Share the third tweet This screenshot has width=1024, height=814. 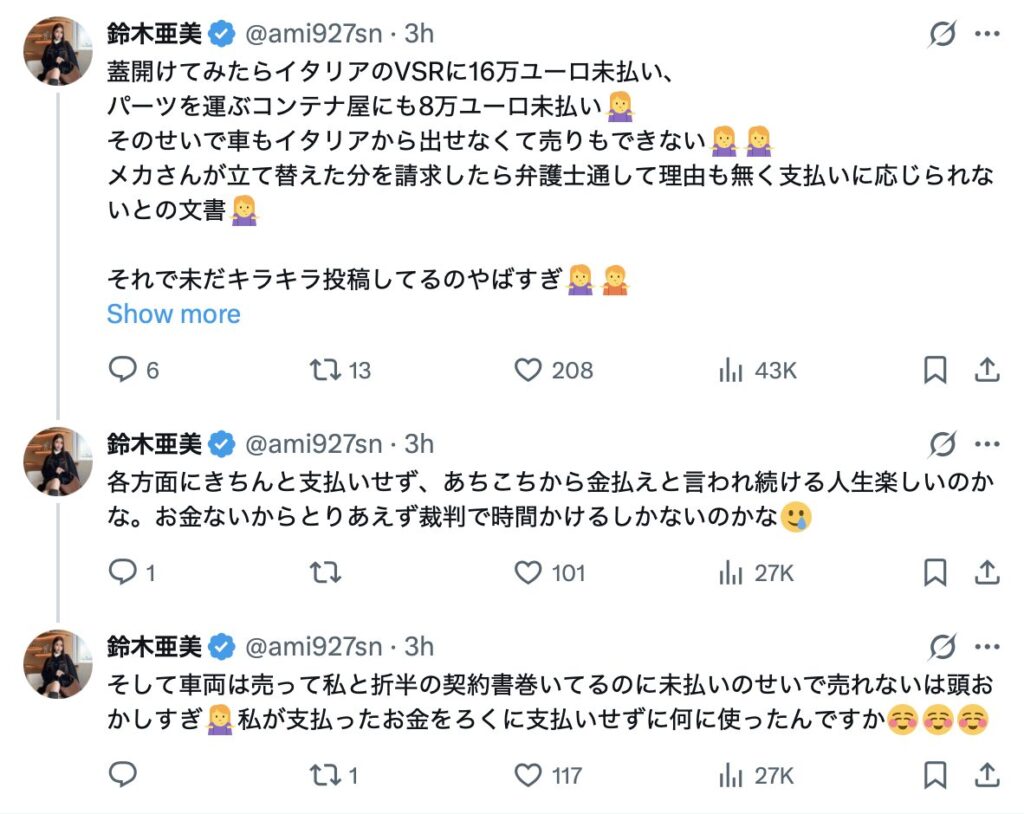coord(987,774)
